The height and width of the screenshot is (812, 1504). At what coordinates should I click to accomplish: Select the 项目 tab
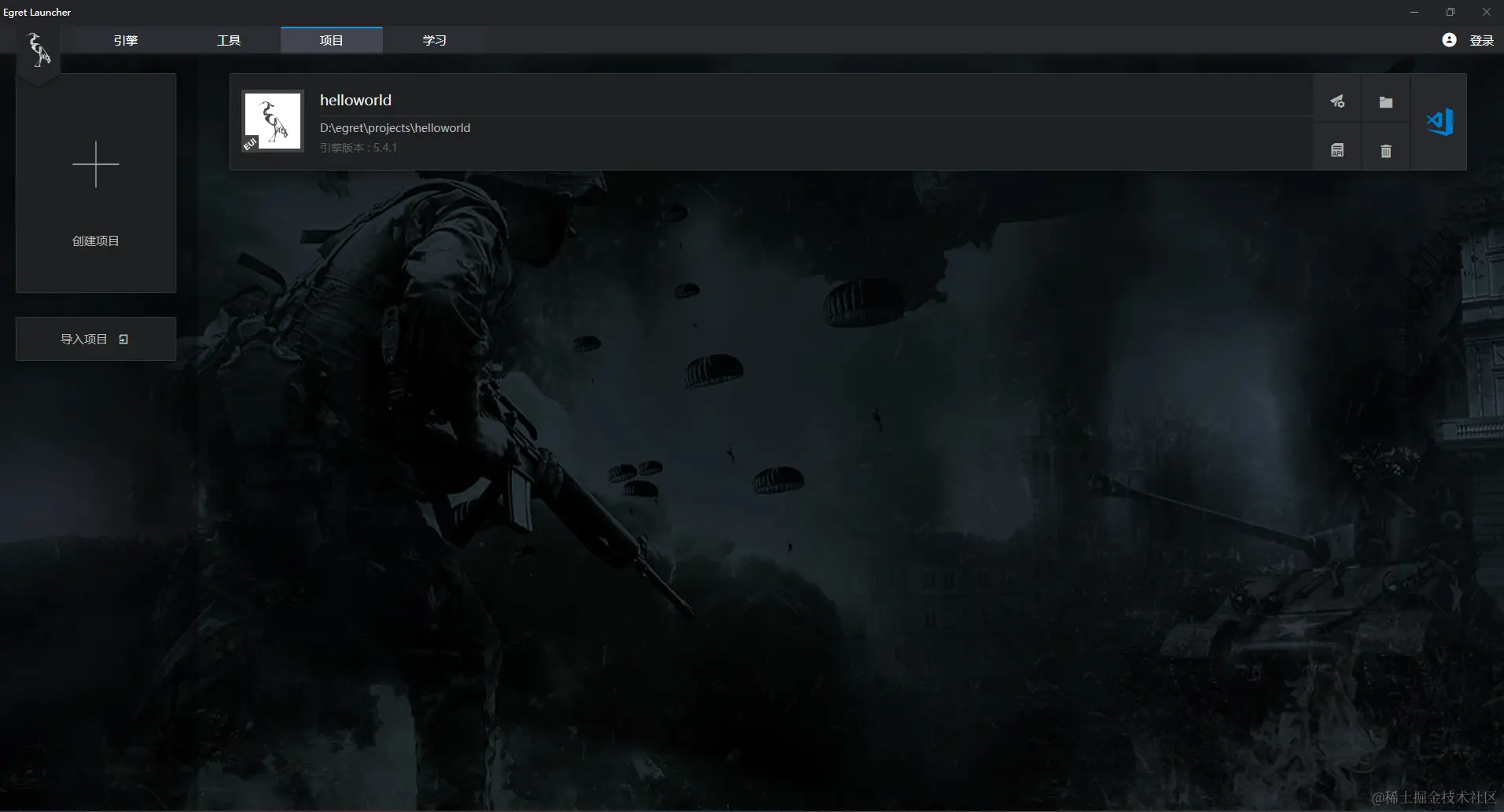332,40
